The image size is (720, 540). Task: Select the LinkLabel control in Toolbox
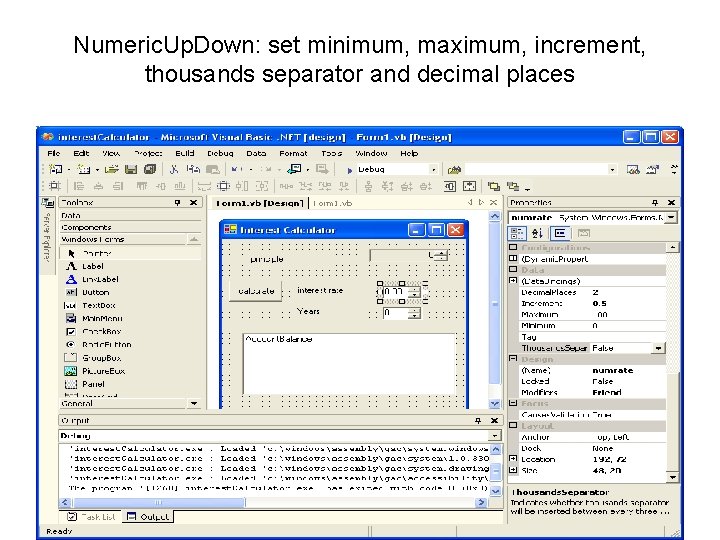130,279
